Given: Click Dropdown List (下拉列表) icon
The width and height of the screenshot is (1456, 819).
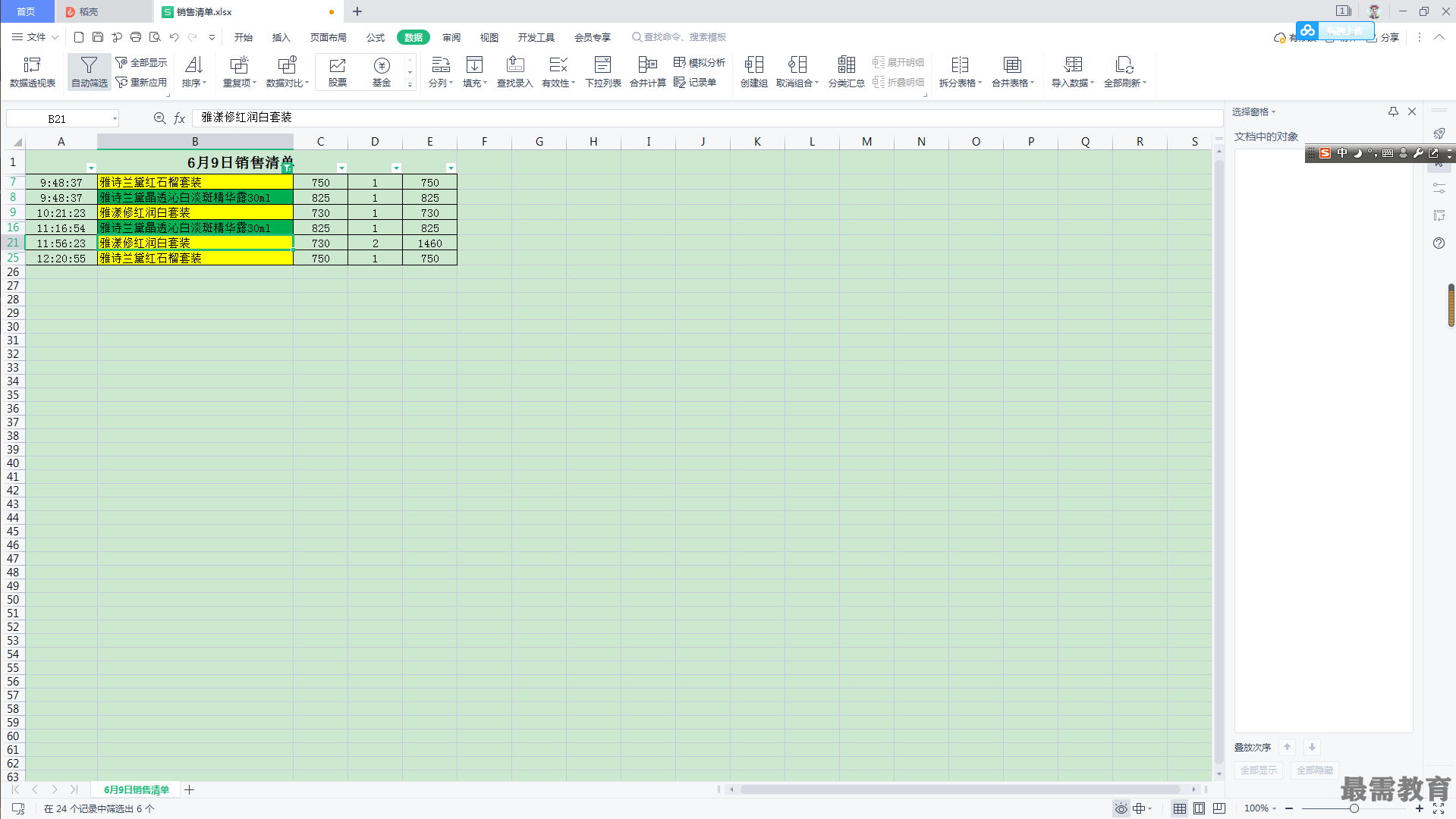Looking at the screenshot, I should click(x=603, y=72).
